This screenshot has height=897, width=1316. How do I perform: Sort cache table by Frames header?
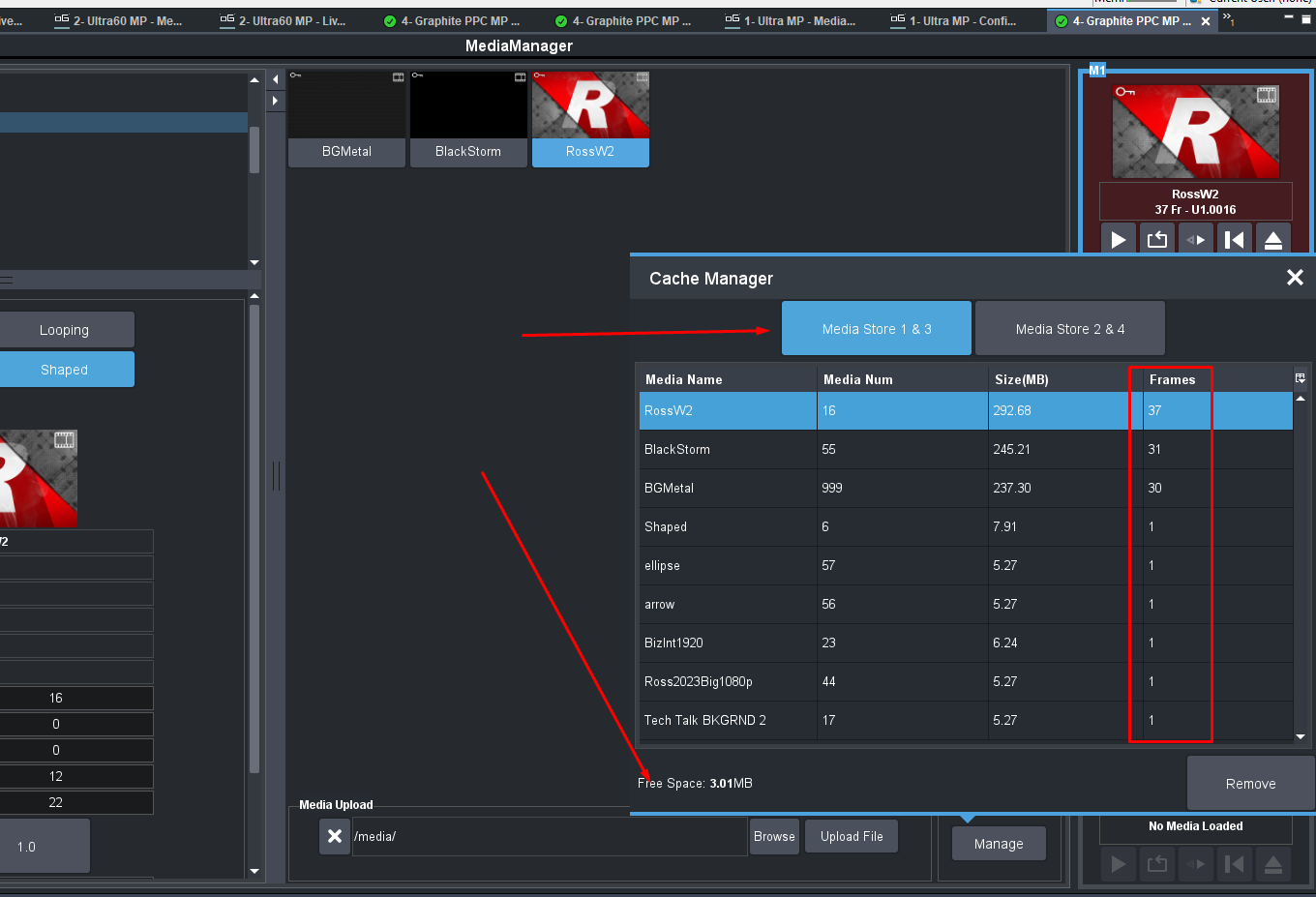click(1217, 379)
